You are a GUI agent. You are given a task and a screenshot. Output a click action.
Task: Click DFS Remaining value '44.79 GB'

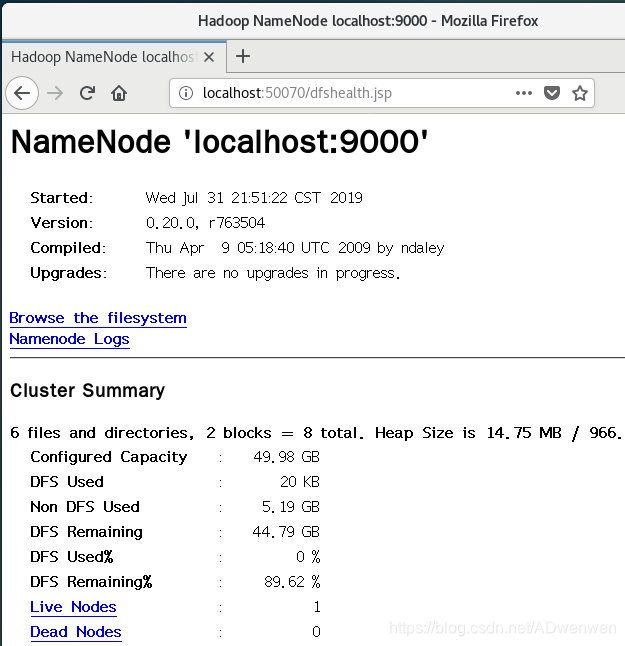286,532
